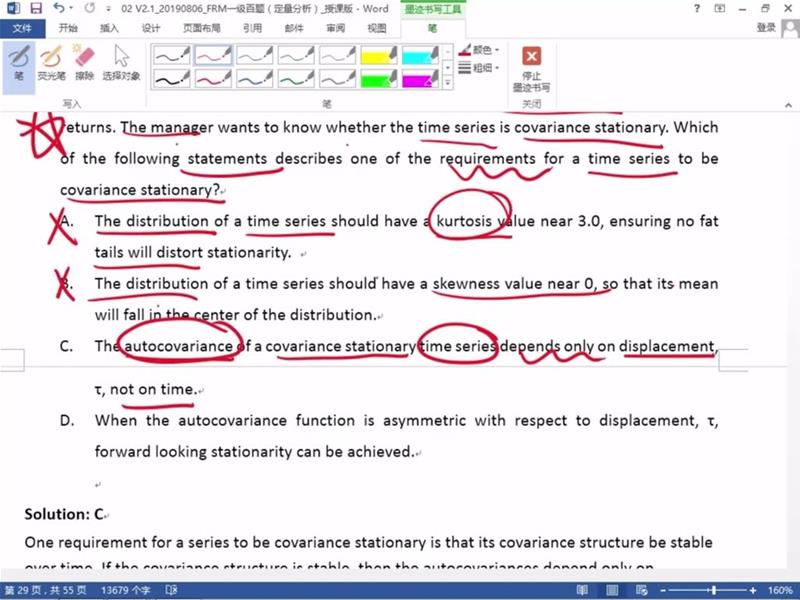Pick the thick gray pen in bottom row
Image resolution: width=800 pixels, height=600 pixels.
point(337,79)
